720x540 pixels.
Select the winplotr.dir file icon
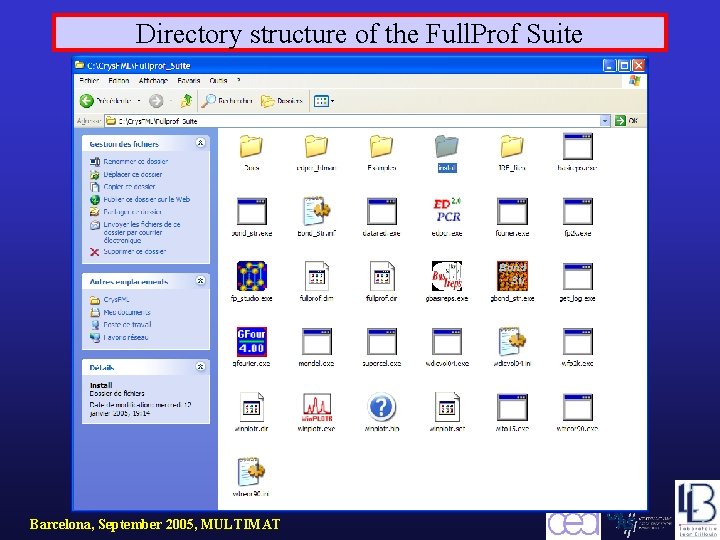tap(252, 407)
